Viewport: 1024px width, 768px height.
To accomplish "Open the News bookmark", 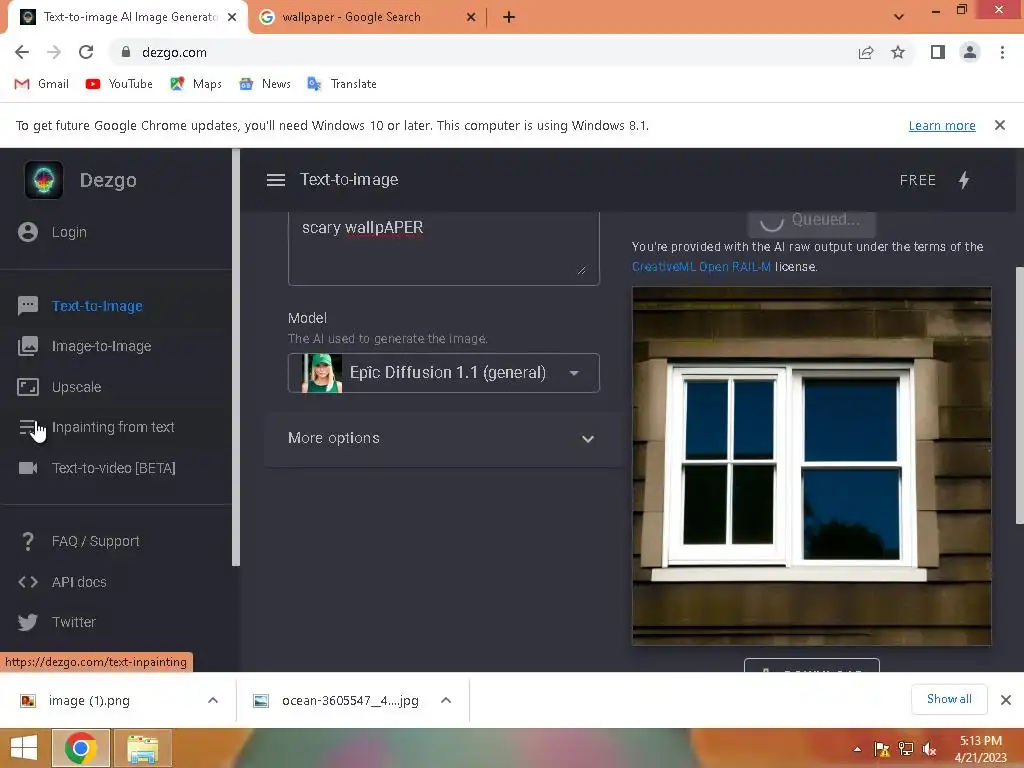I will pyautogui.click(x=264, y=84).
